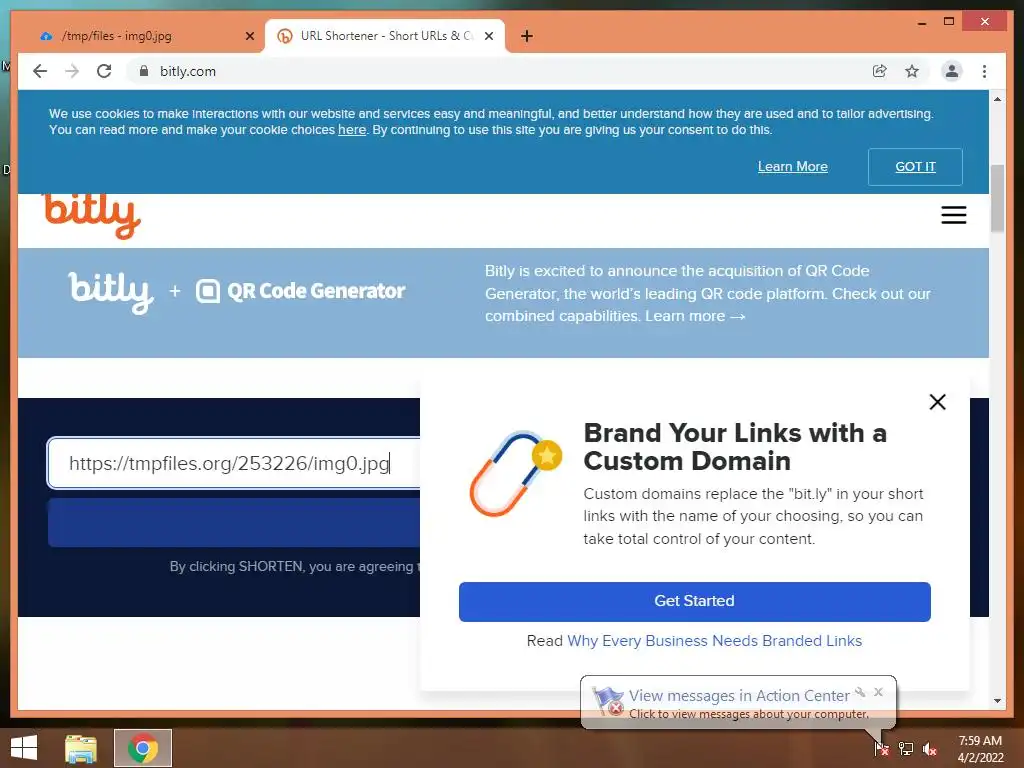Image resolution: width=1024 pixels, height=768 pixels.
Task: Click the 'By clicking SHORTEN' agreement text
Action: (295, 566)
